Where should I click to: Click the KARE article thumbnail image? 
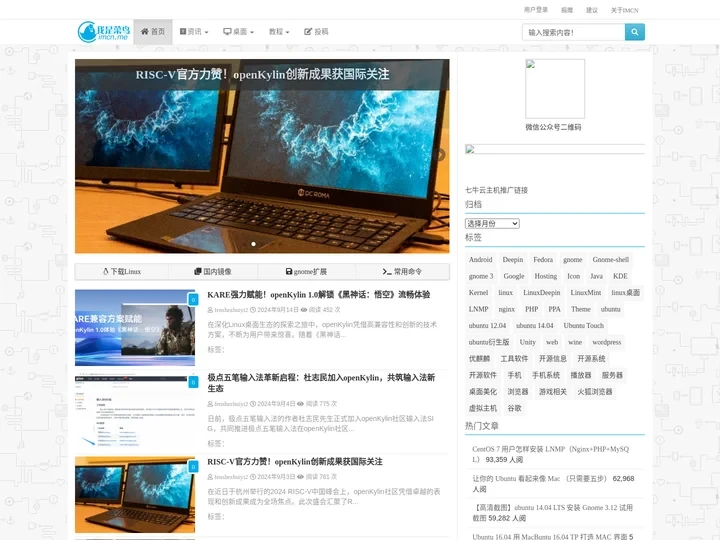coord(135,327)
